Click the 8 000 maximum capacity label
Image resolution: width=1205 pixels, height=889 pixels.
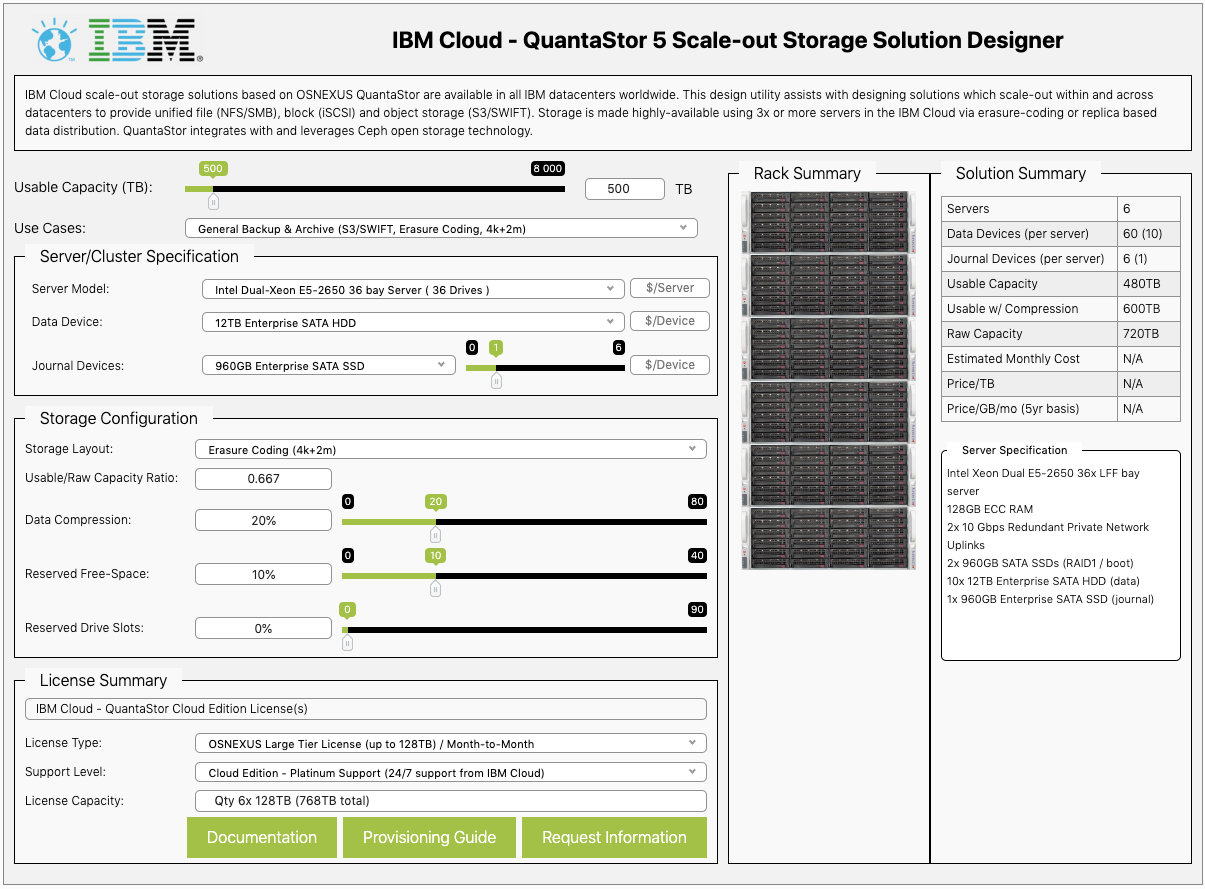pos(547,168)
